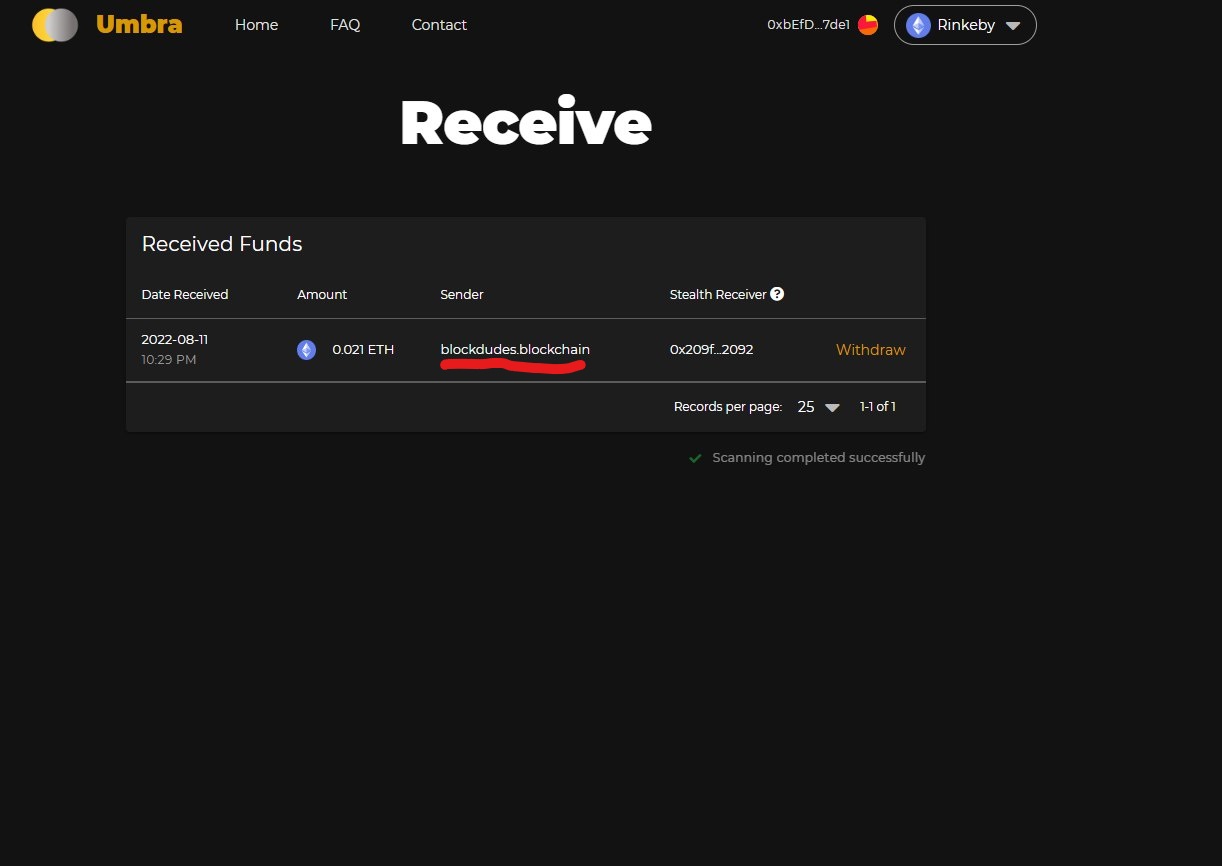1222x866 pixels.
Task: Expand the network dropdown chevron arrow
Action: pos(1013,26)
